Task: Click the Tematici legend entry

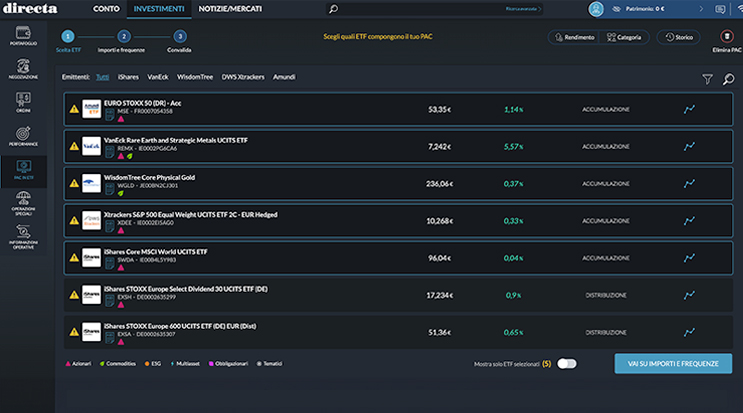Action: point(270,364)
